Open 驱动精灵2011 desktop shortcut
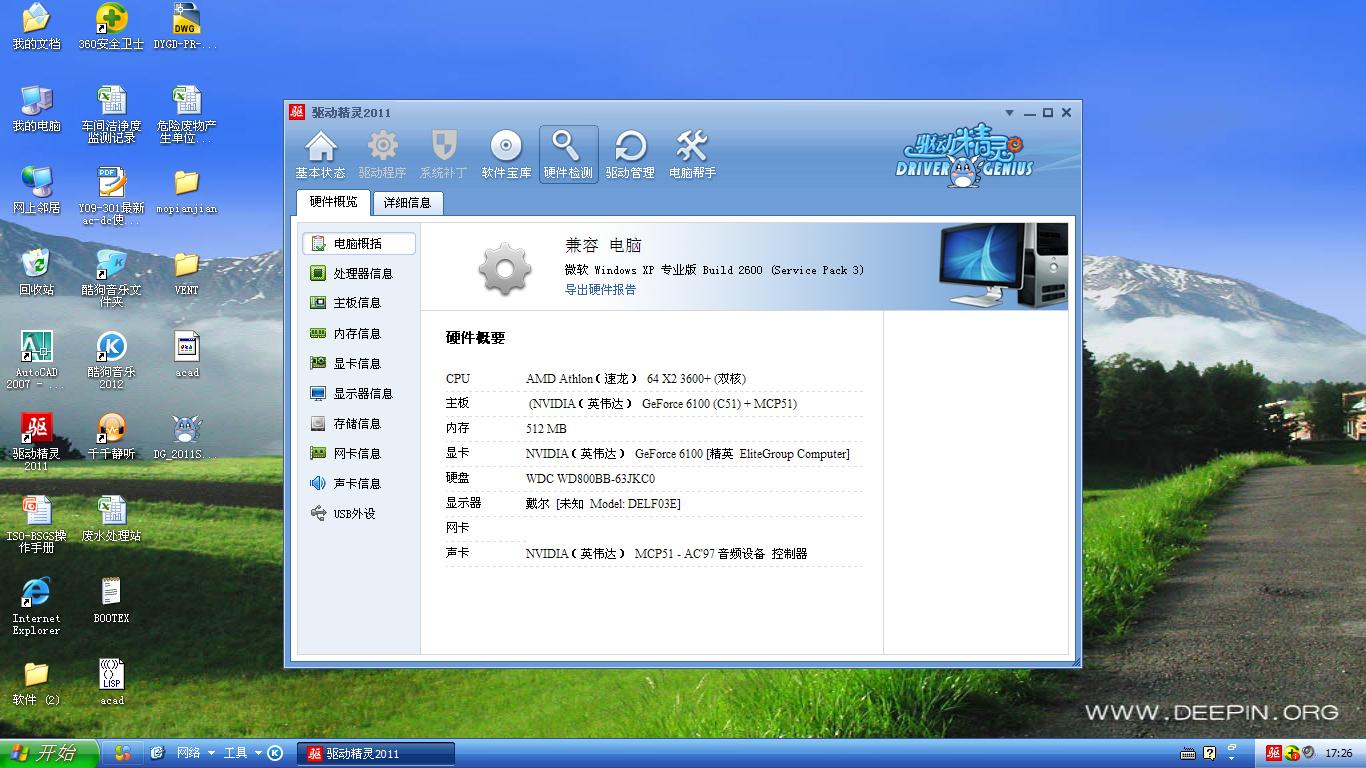 click(x=36, y=443)
